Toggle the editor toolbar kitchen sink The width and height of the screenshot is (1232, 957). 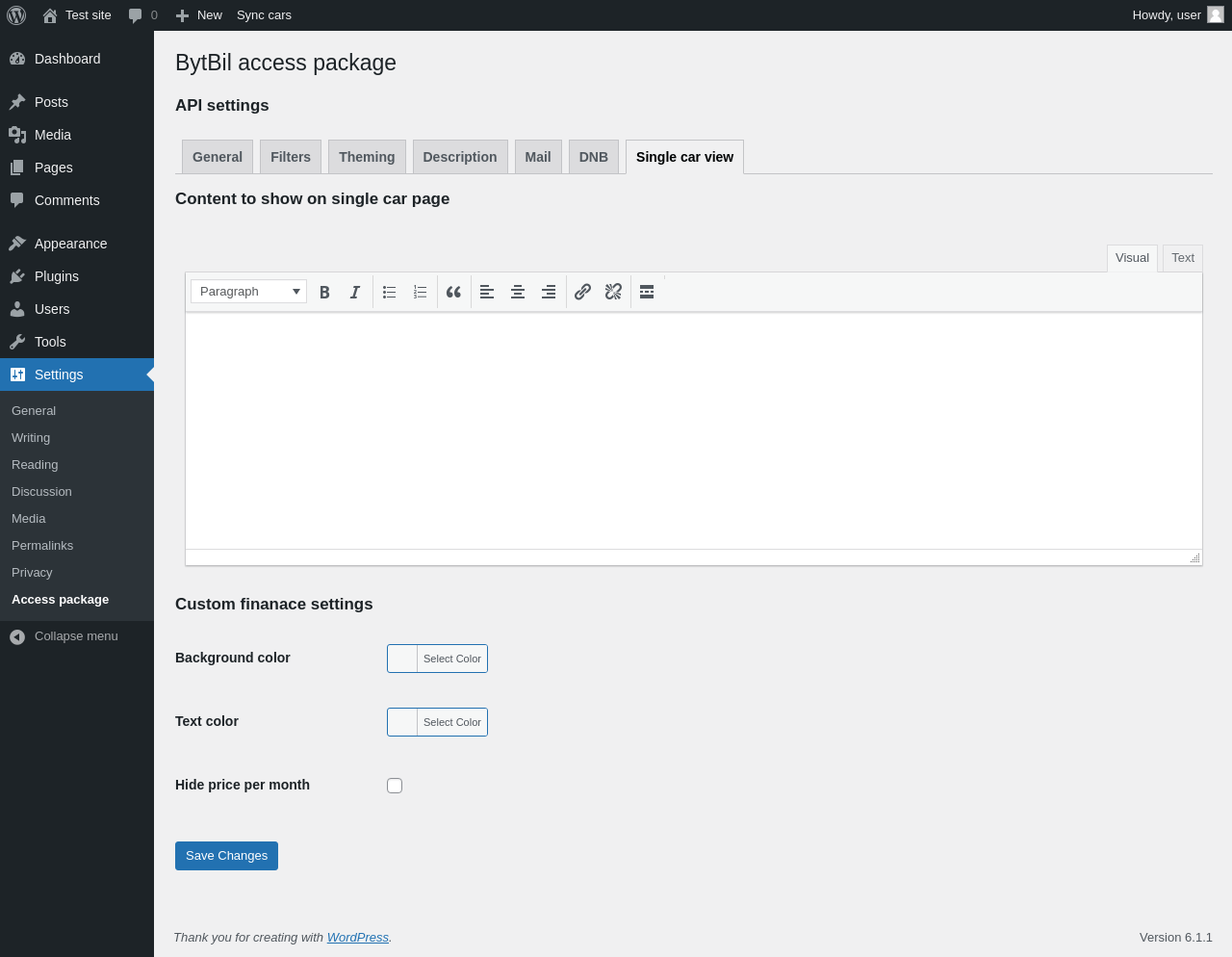[x=647, y=292]
